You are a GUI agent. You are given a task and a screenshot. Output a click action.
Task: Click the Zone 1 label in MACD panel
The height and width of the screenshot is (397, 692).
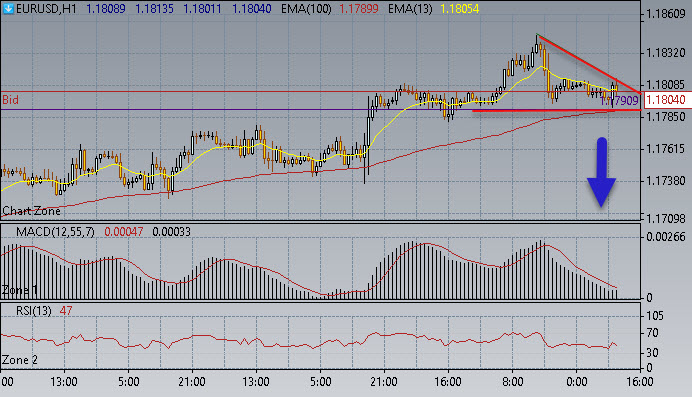[x=19, y=290]
